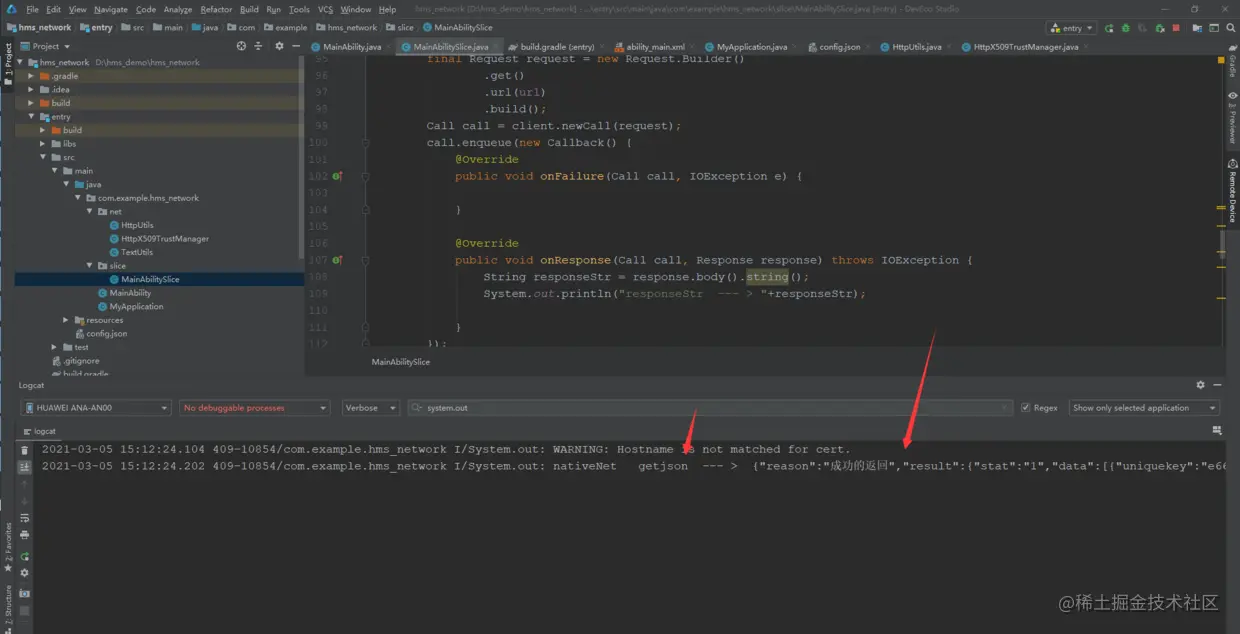Toggle the Regex checkbox

pos(1025,408)
